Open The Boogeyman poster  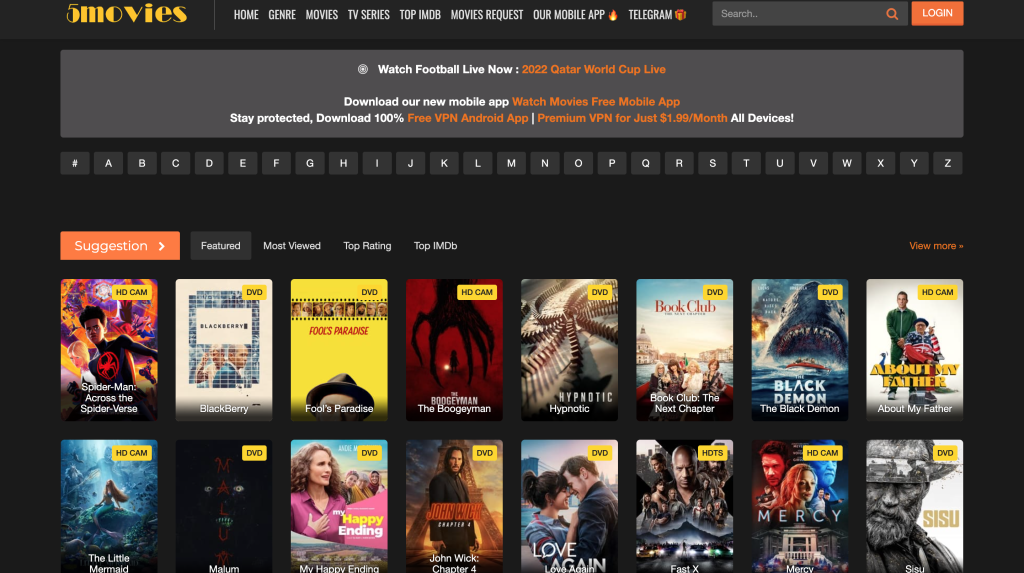pyautogui.click(x=455, y=350)
